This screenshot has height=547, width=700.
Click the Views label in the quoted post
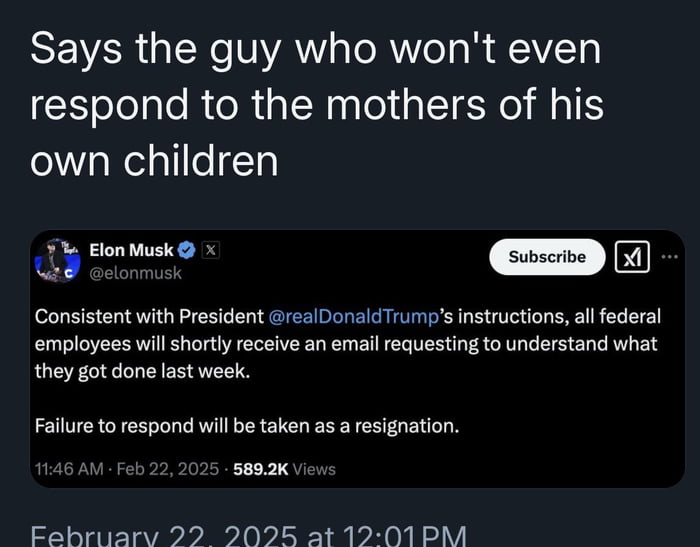(314, 468)
